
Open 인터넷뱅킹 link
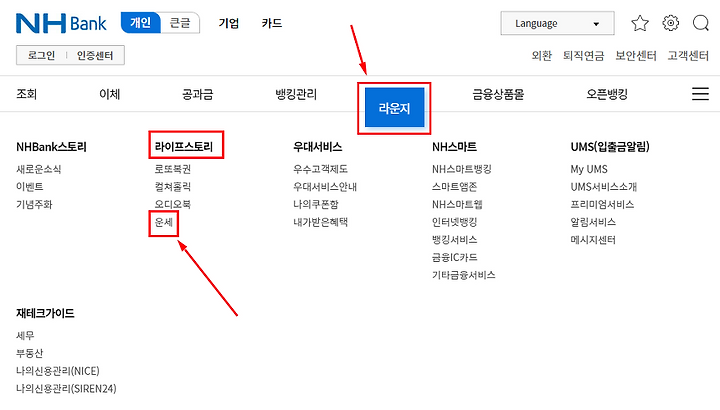click(455, 222)
